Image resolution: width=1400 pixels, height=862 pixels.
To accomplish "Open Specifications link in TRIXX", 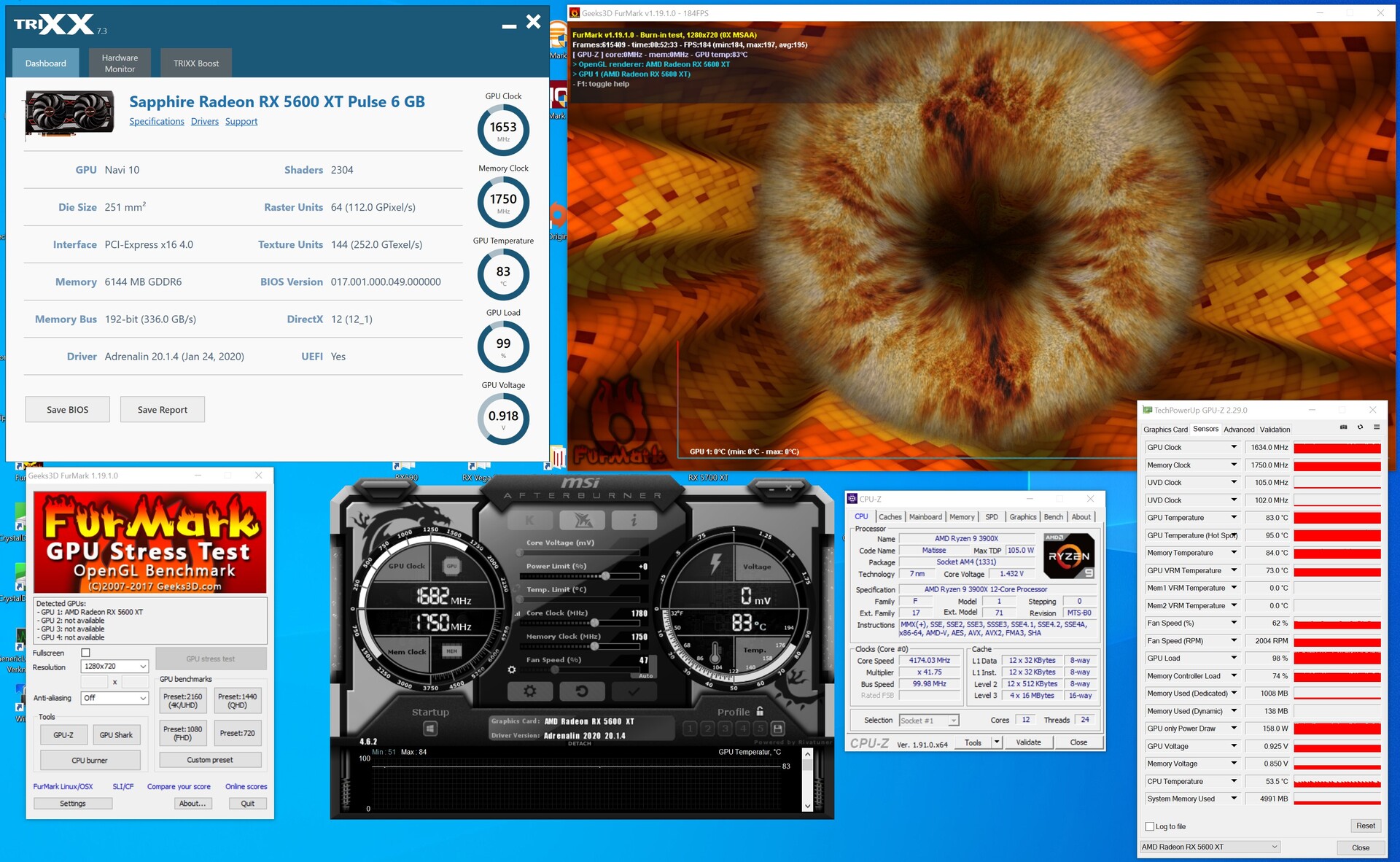I will (x=157, y=122).
